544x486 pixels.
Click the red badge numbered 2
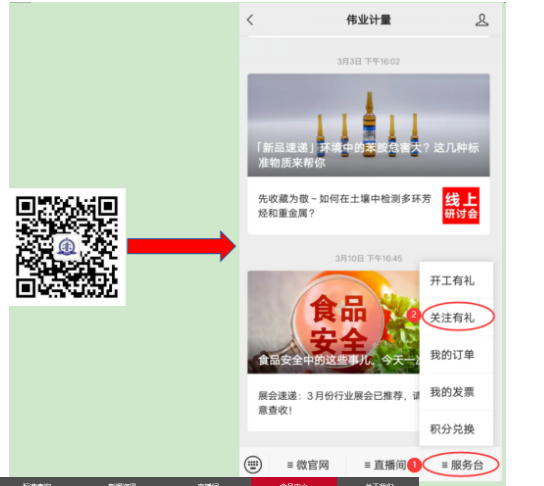pos(413,315)
